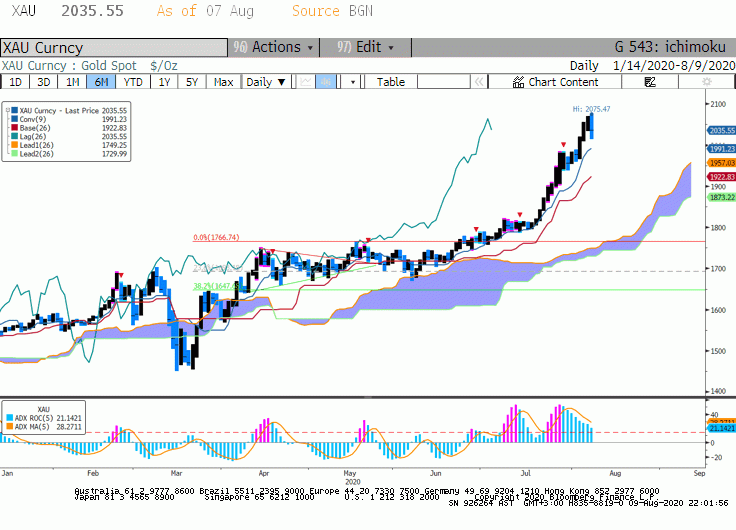Click the 1957.03 orange axis tag
The height and width of the screenshot is (530, 736).
[721, 163]
